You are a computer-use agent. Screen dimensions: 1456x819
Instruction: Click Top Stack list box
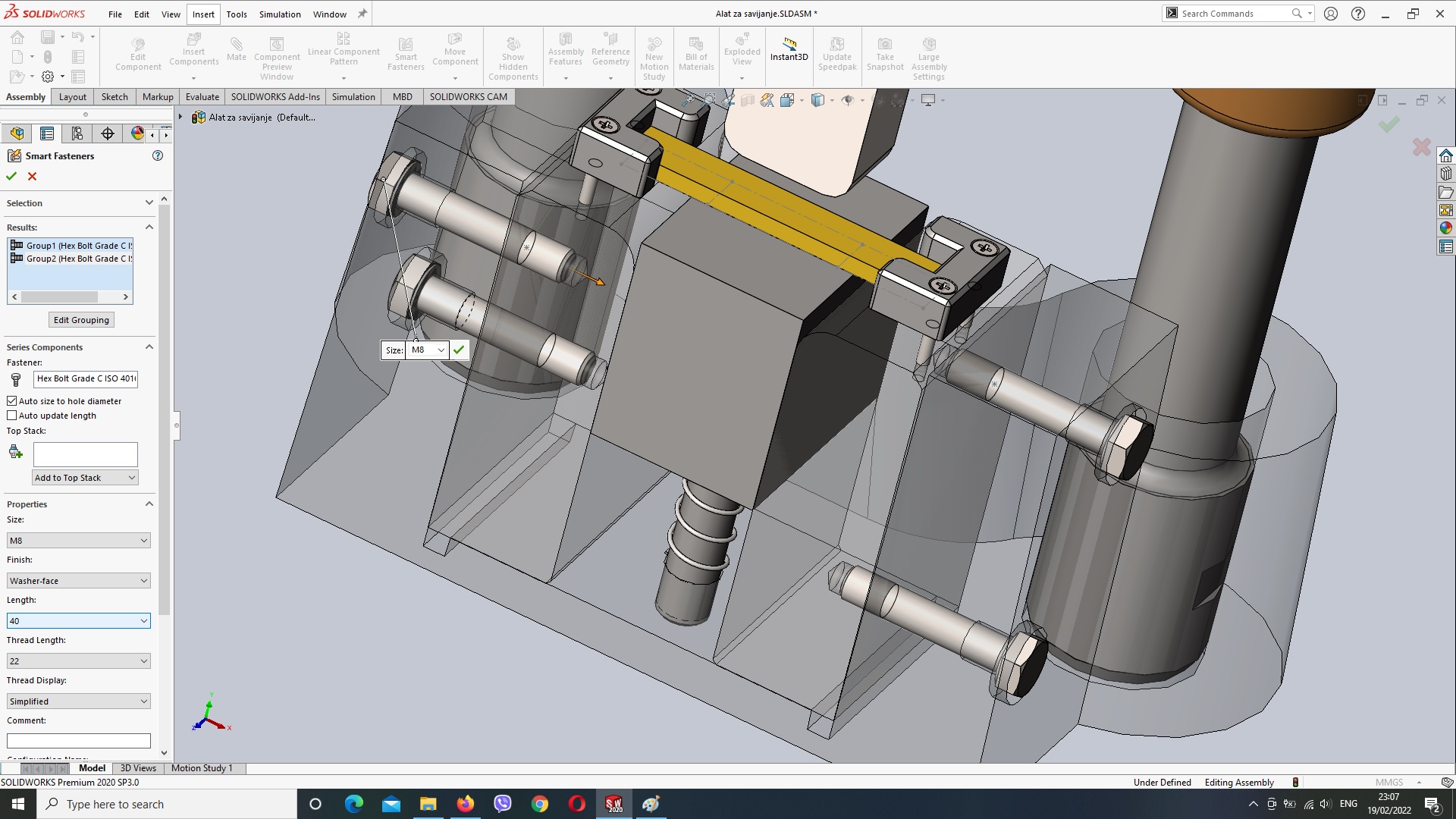coord(86,454)
